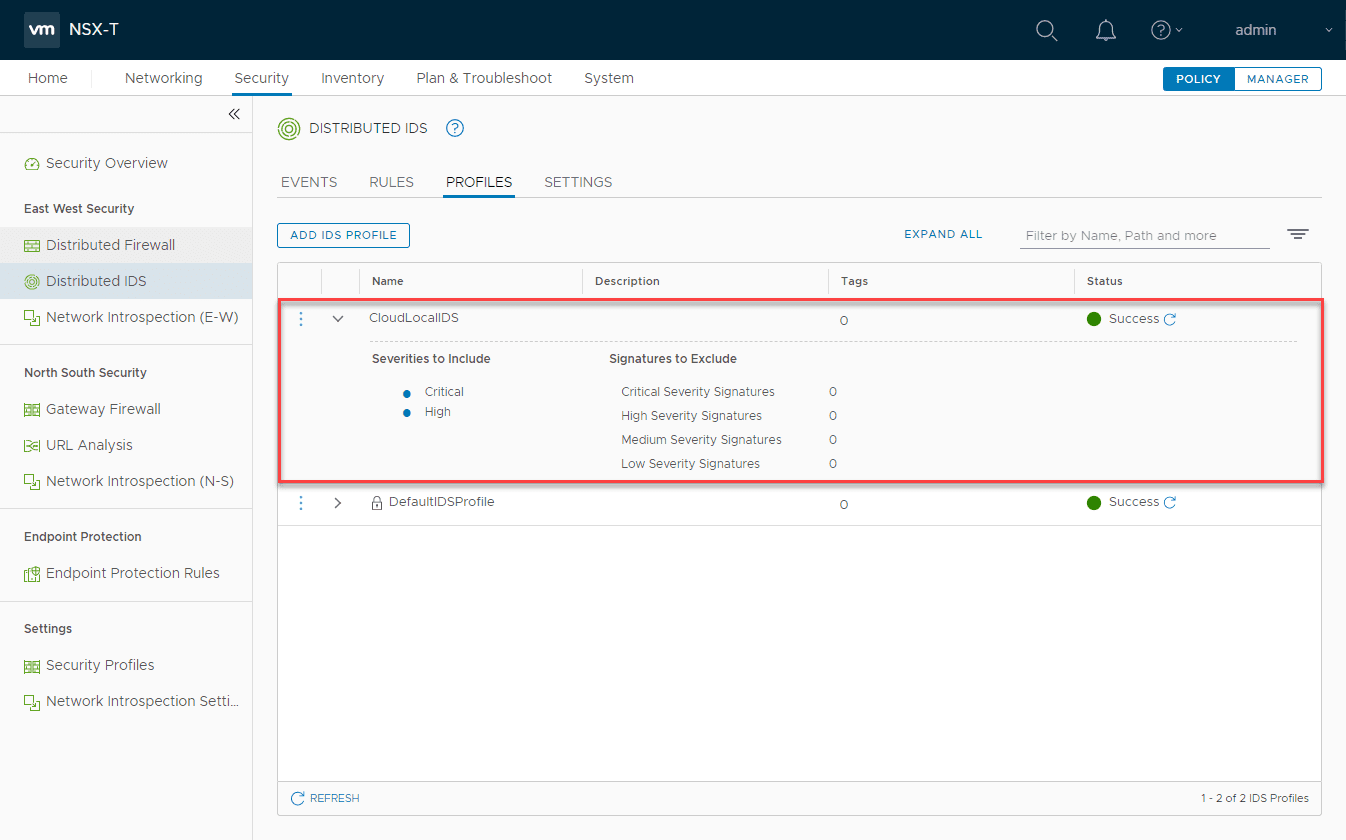The image size is (1346, 840).
Task: Click the CloudLocalIDS profile name
Action: (414, 318)
